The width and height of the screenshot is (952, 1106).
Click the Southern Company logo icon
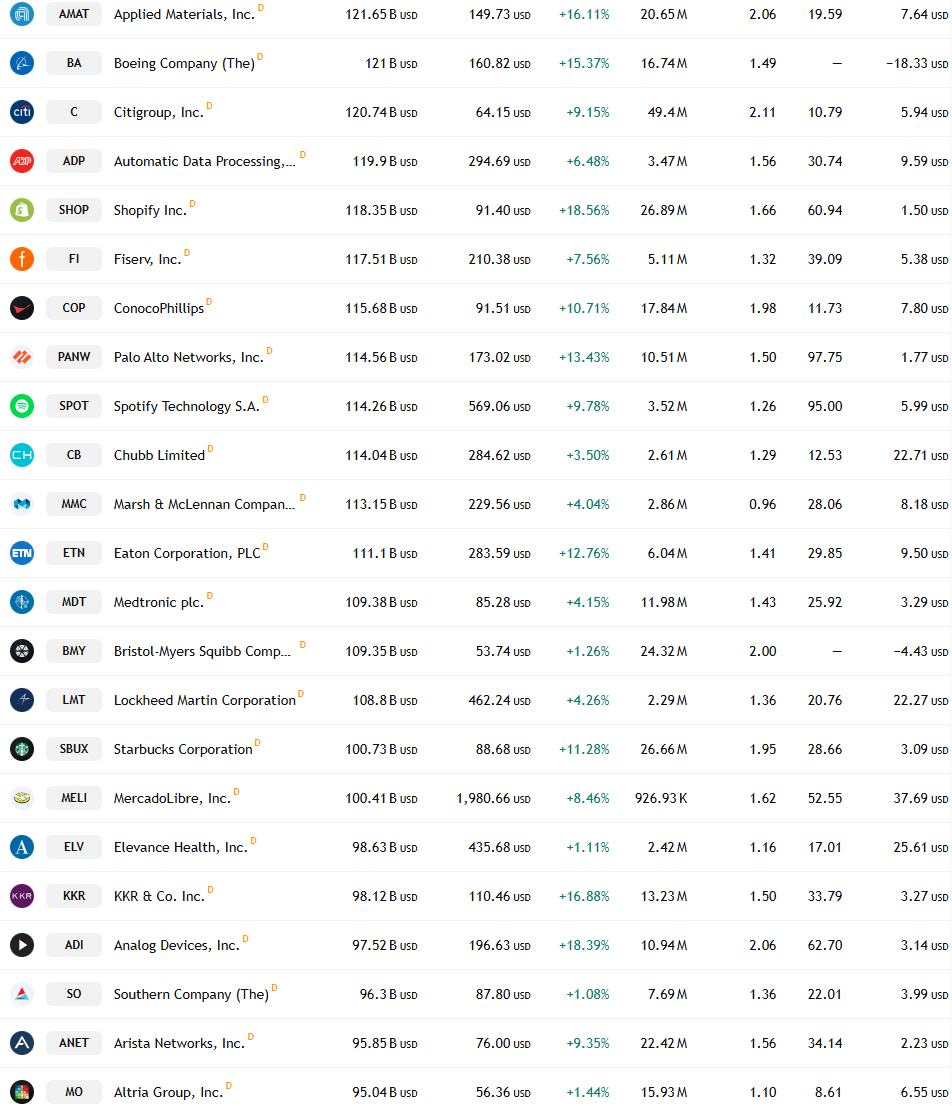(x=22, y=995)
